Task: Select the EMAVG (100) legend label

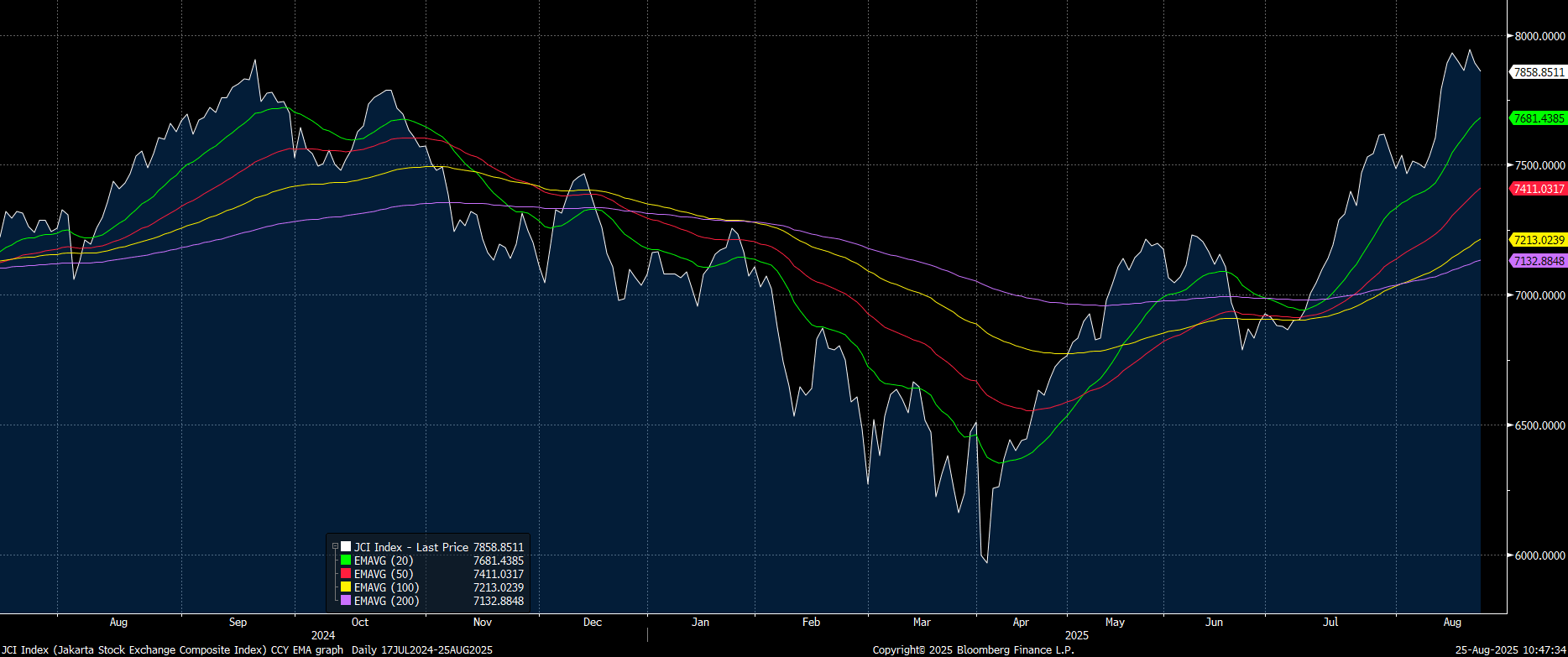Action: click(x=386, y=587)
